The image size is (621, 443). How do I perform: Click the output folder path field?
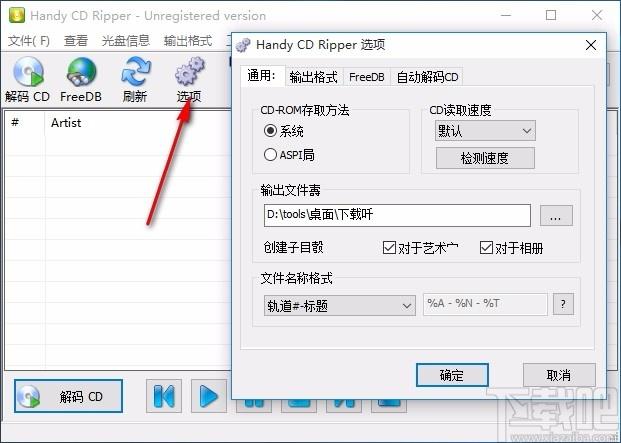(397, 215)
